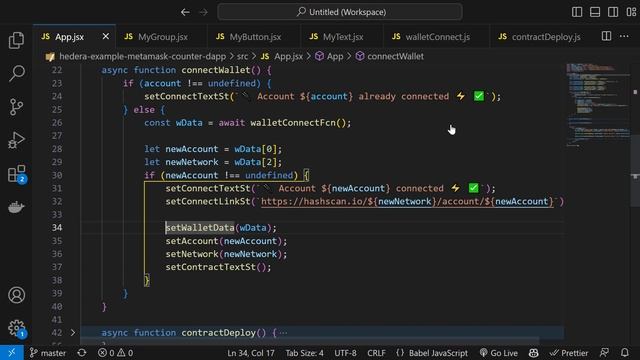Viewport: 640px width, 360px height.
Task: Synchronize changes in status bar
Action: tap(82, 353)
